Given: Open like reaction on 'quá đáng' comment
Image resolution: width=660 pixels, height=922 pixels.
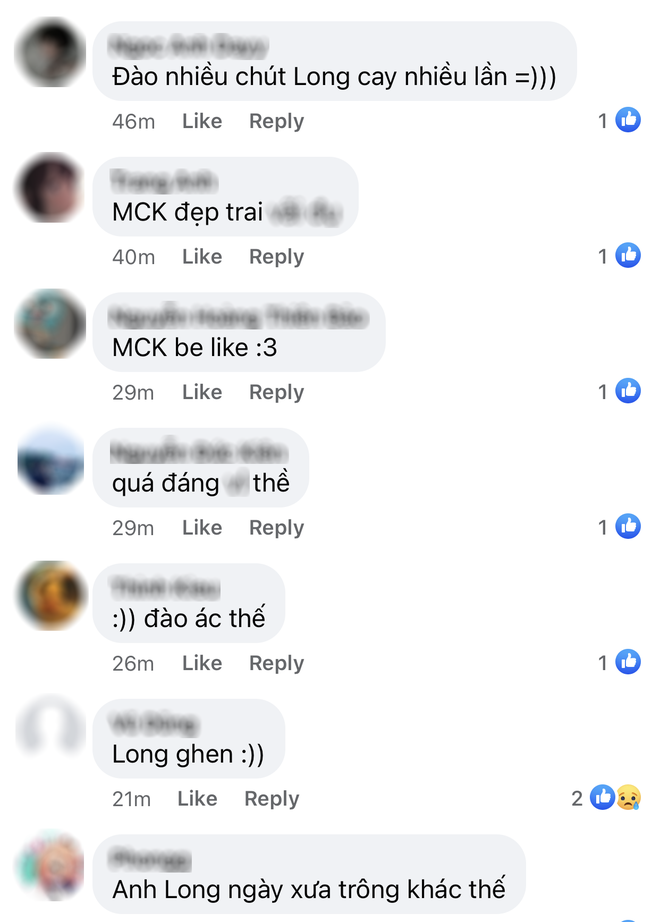Looking at the screenshot, I should pos(628,526).
